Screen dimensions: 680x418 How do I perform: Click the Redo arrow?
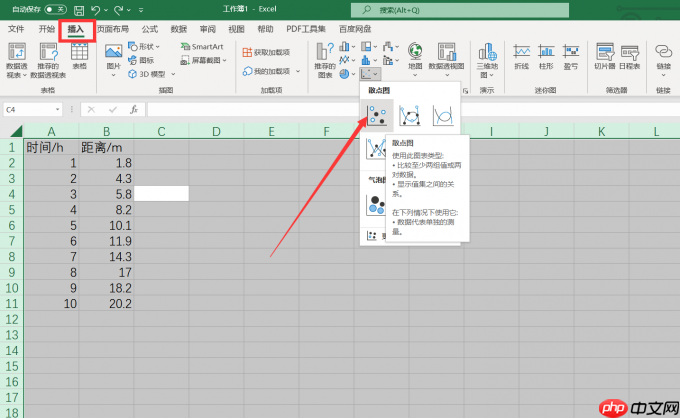tap(118, 10)
